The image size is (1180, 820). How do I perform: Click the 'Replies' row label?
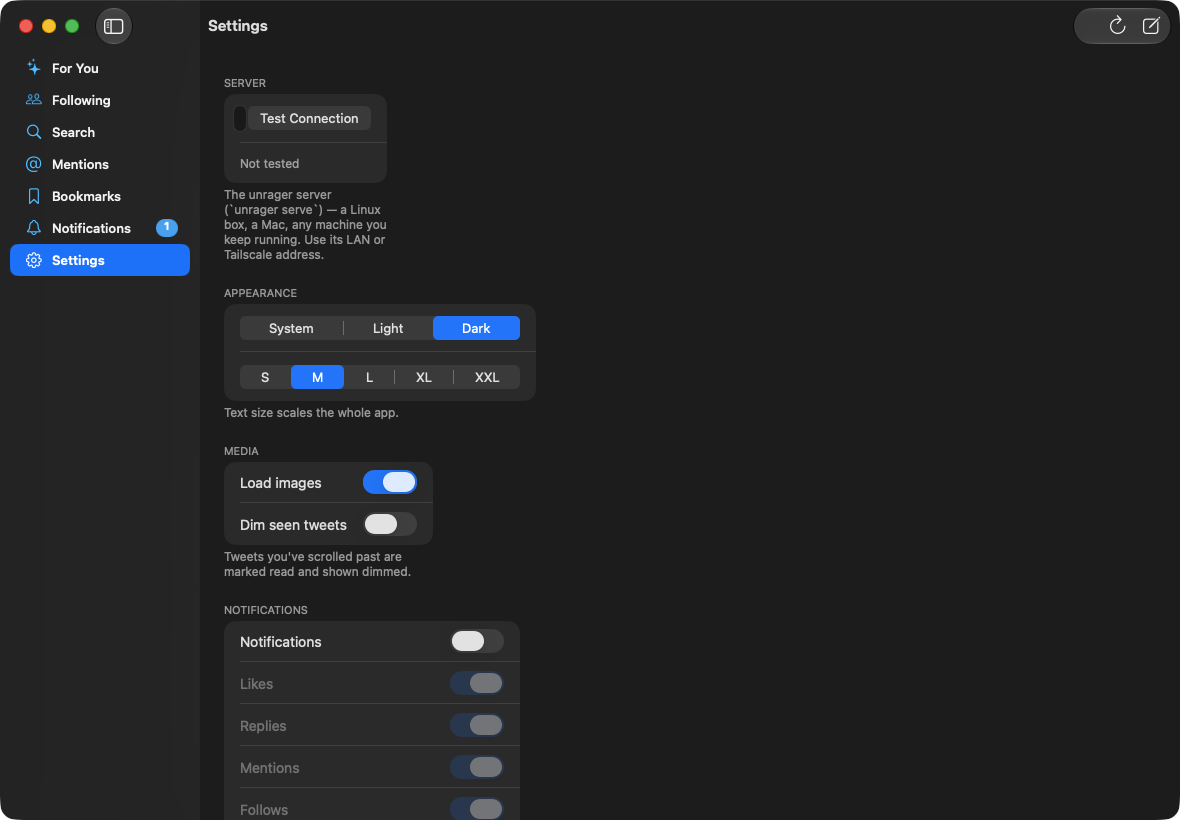click(263, 726)
